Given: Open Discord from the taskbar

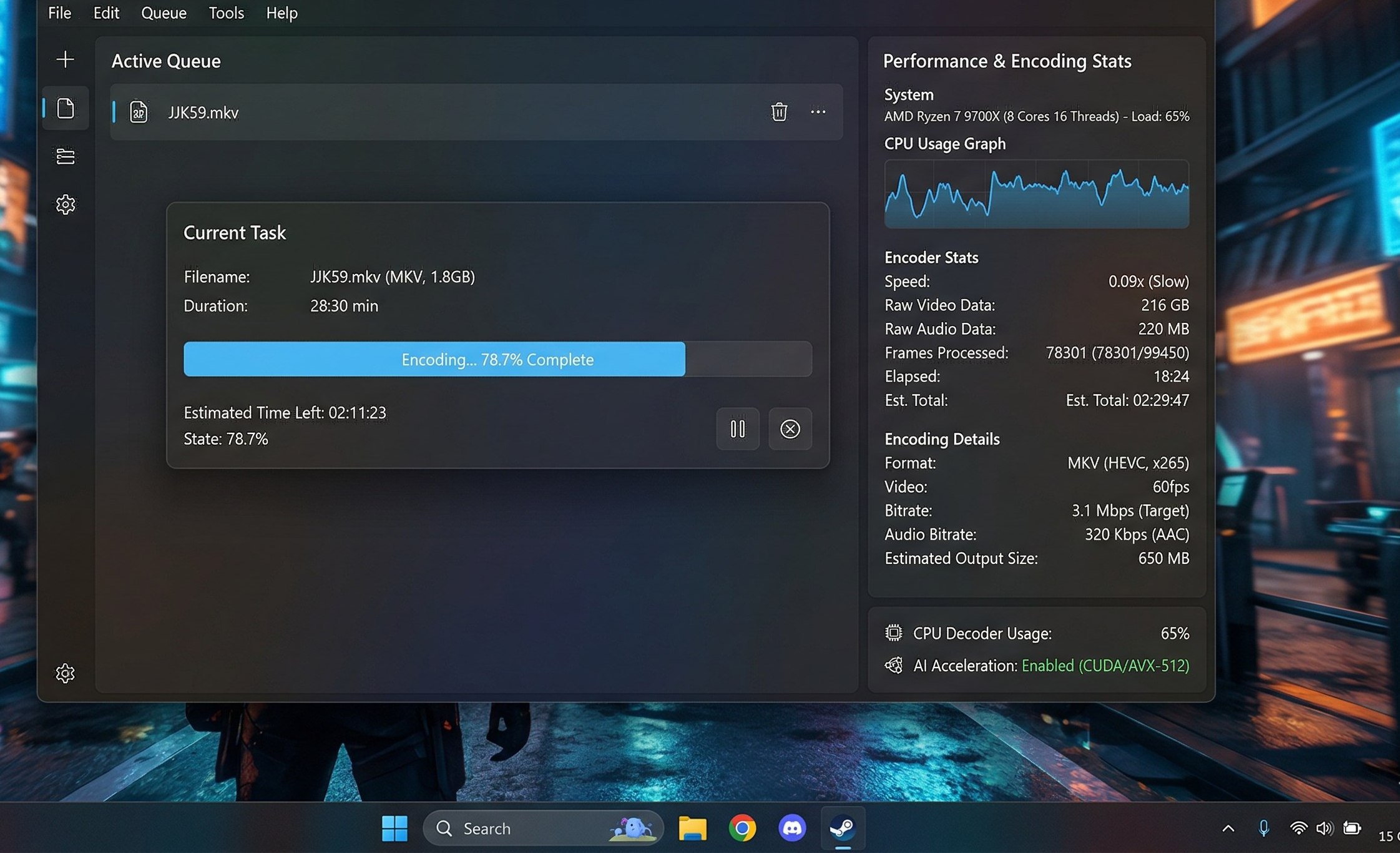Looking at the screenshot, I should [x=792, y=829].
